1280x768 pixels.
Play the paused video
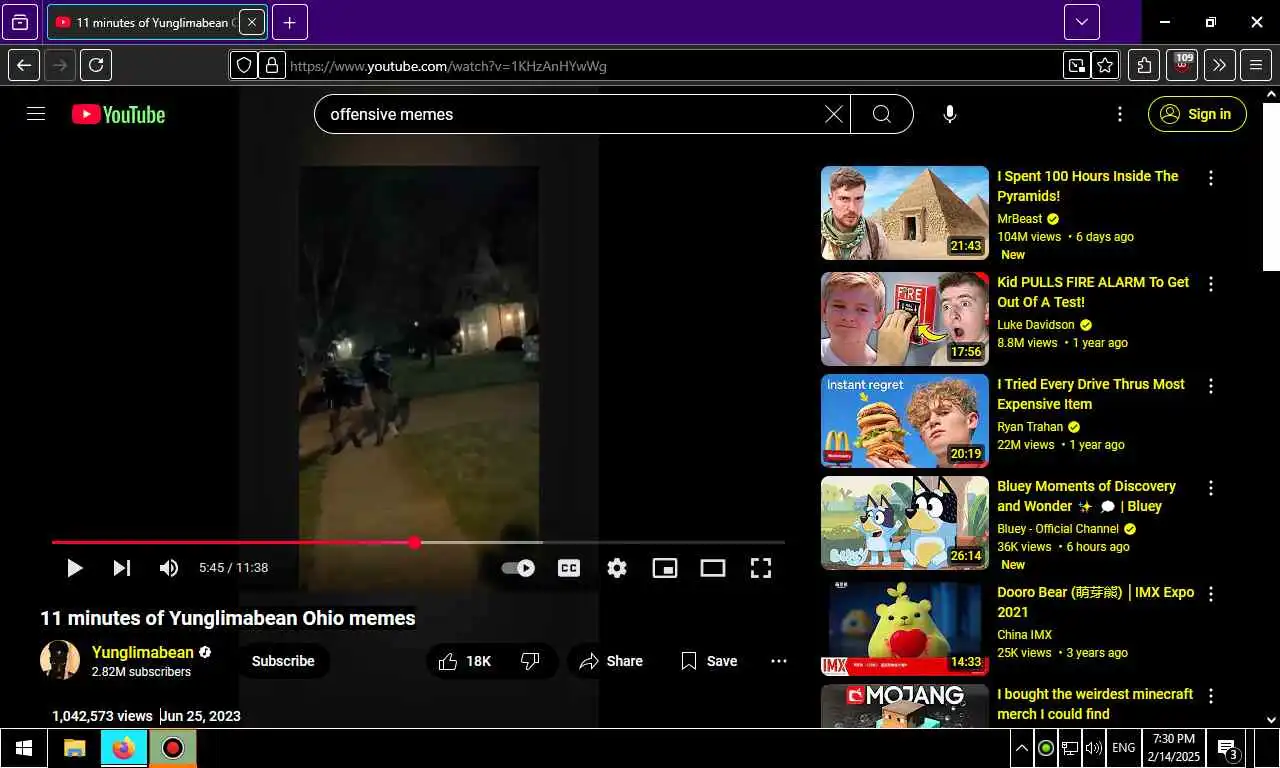pos(74,568)
